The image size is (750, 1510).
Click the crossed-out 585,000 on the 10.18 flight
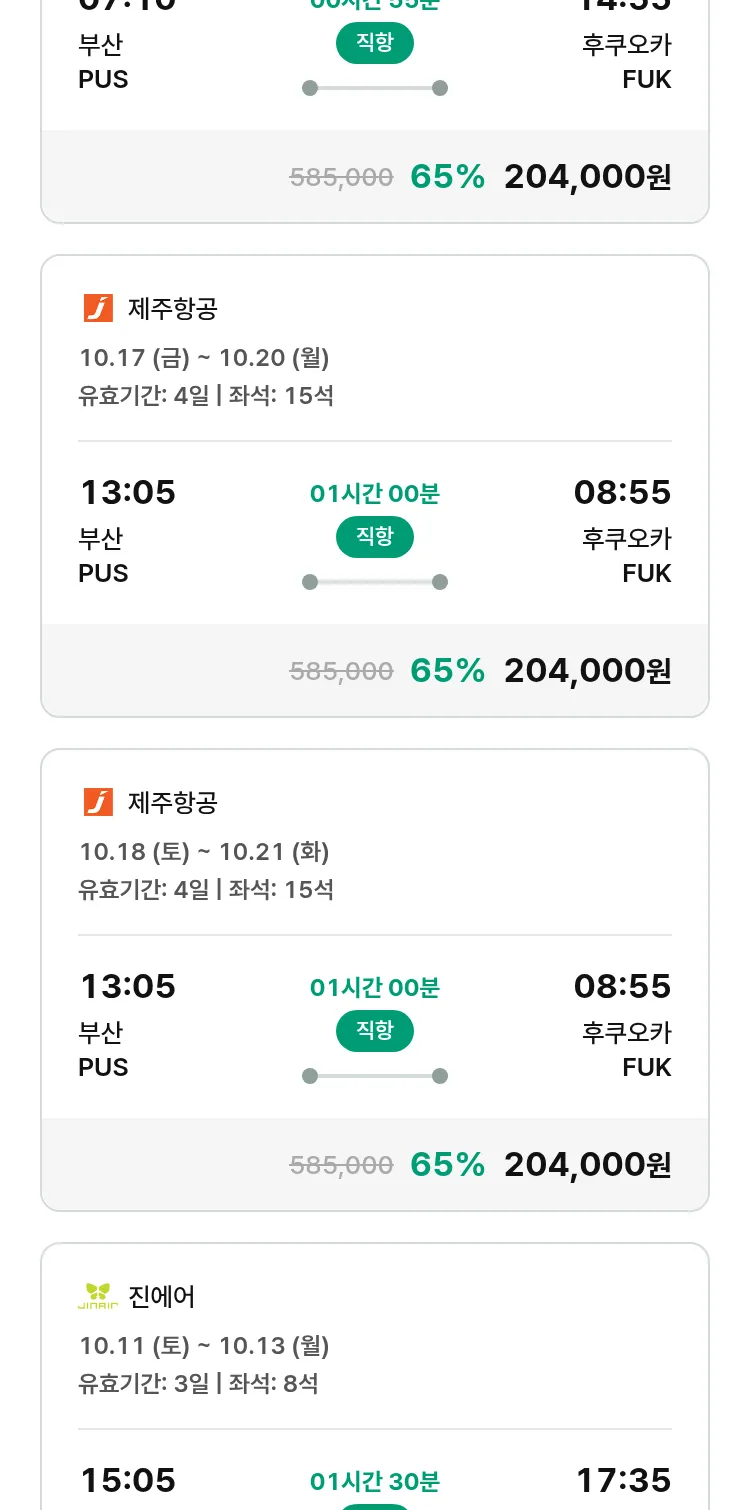(341, 1165)
